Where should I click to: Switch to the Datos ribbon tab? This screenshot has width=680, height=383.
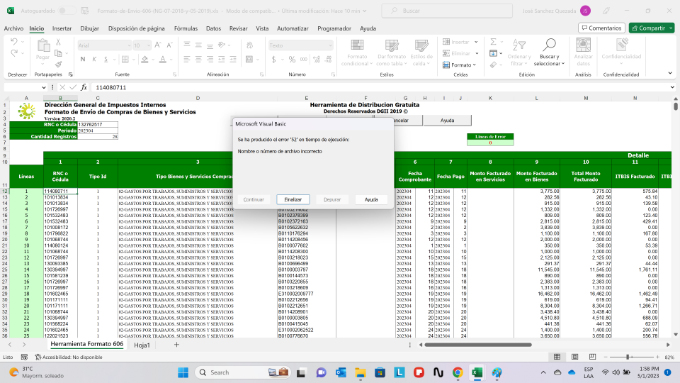click(213, 29)
